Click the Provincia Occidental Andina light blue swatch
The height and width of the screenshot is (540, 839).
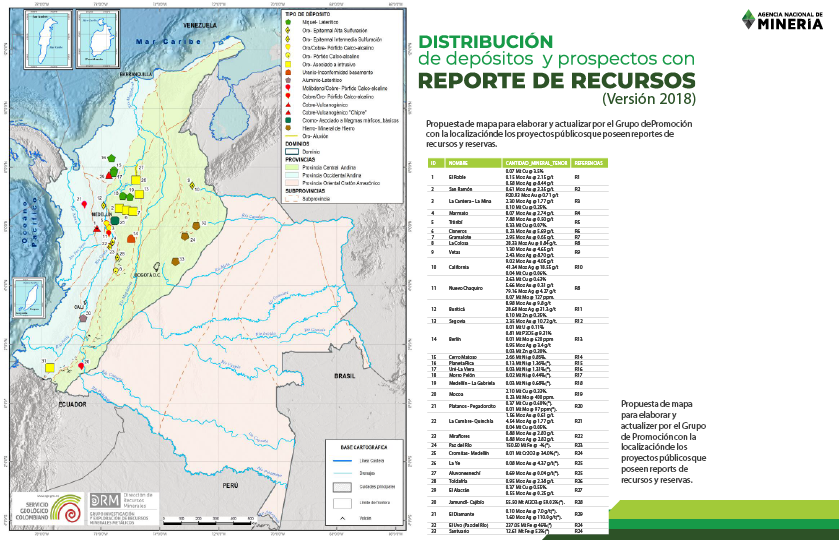[x=291, y=175]
